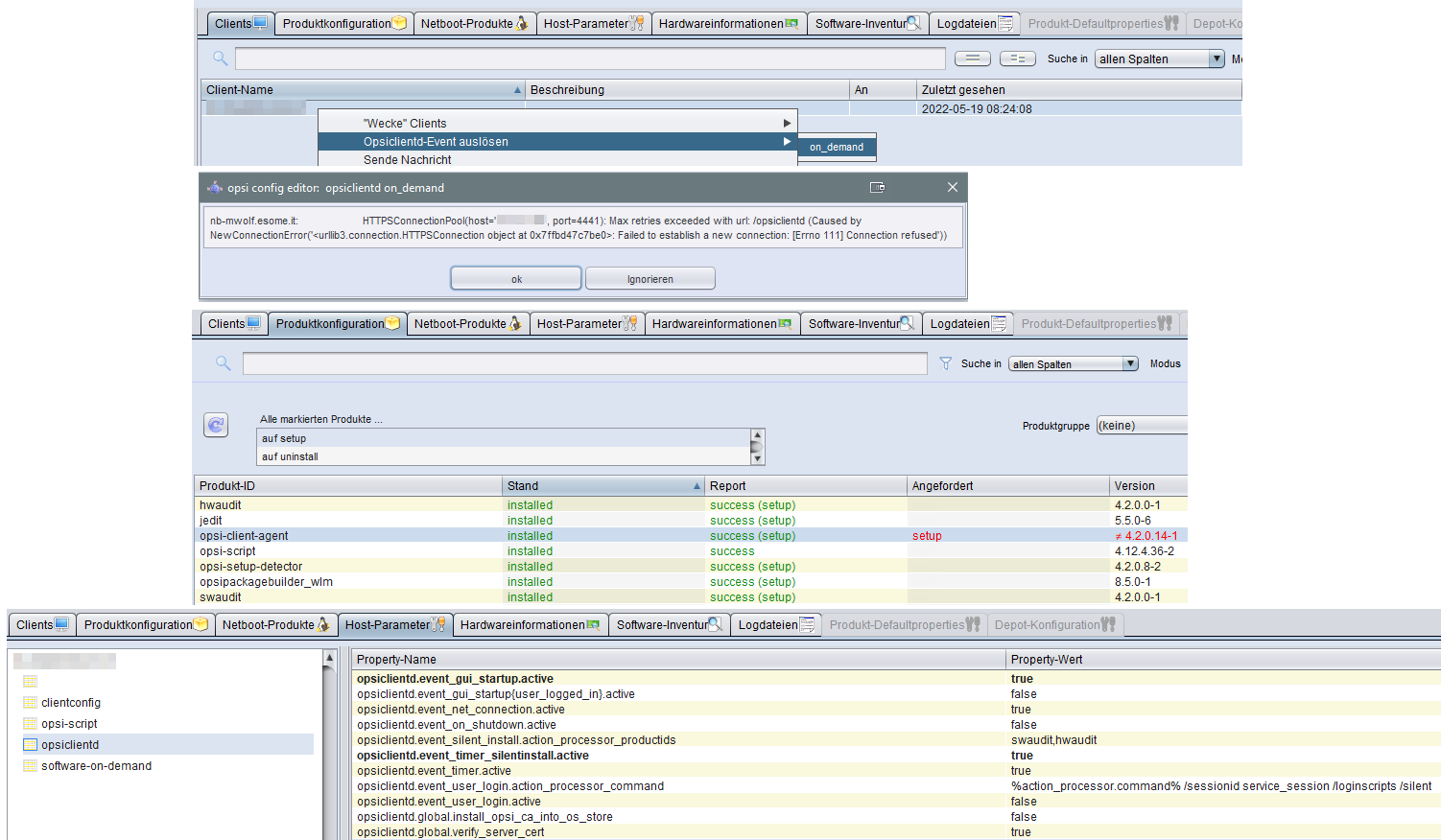The height and width of the screenshot is (840, 1441).
Task: Click the table icon beside software-on-demand
Action: [30, 766]
